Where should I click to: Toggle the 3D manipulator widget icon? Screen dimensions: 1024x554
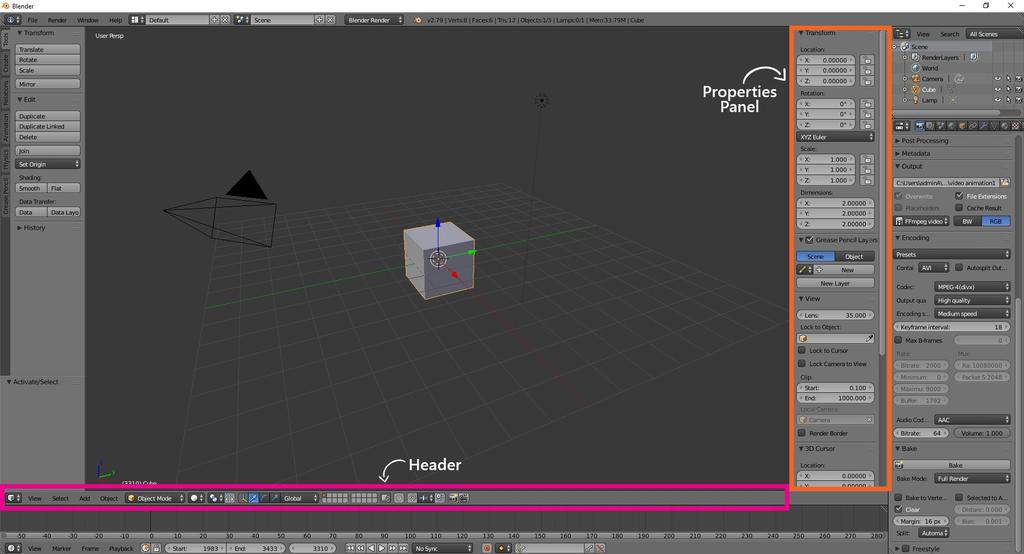click(244, 498)
